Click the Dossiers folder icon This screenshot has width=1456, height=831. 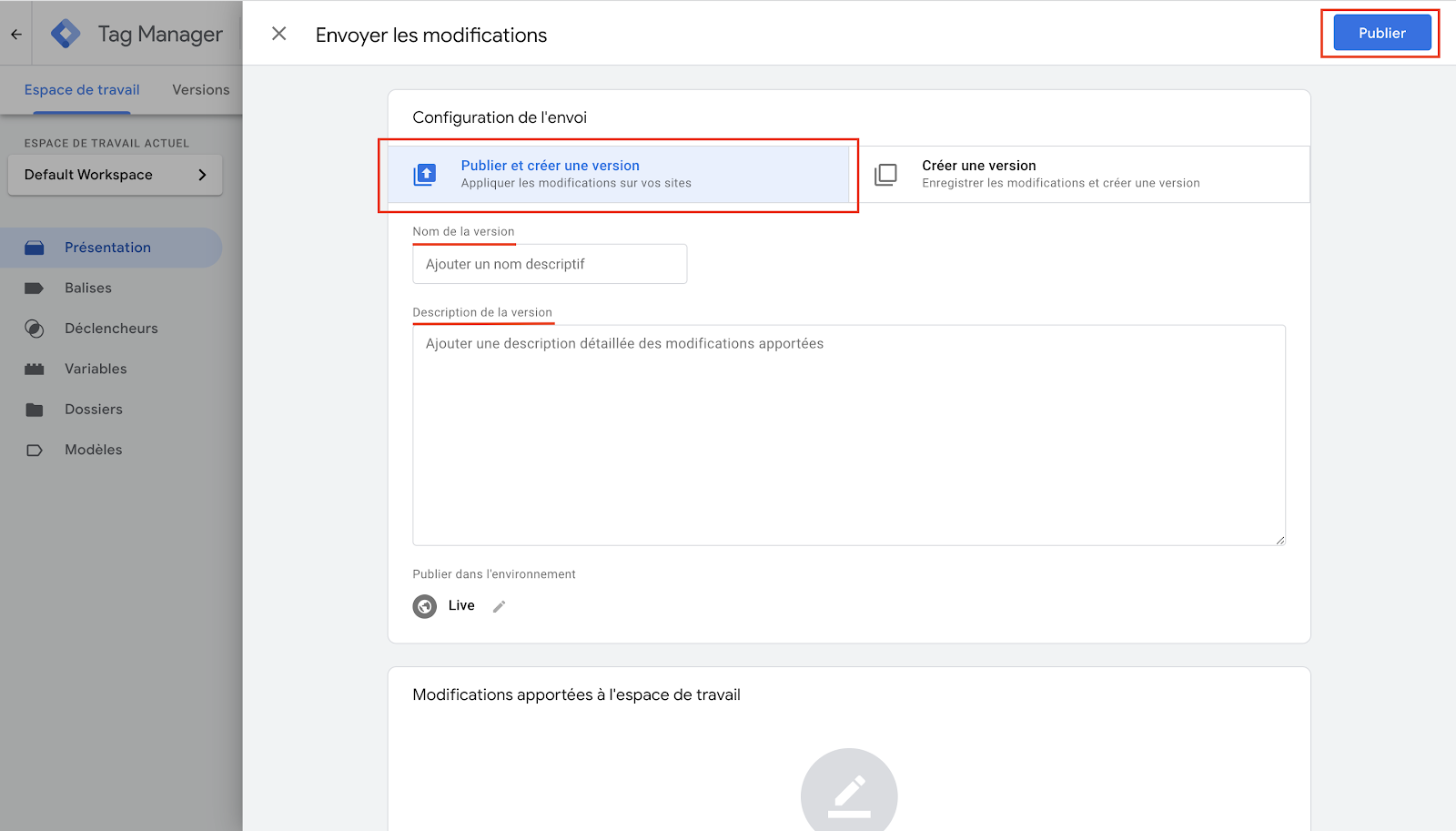35,410
